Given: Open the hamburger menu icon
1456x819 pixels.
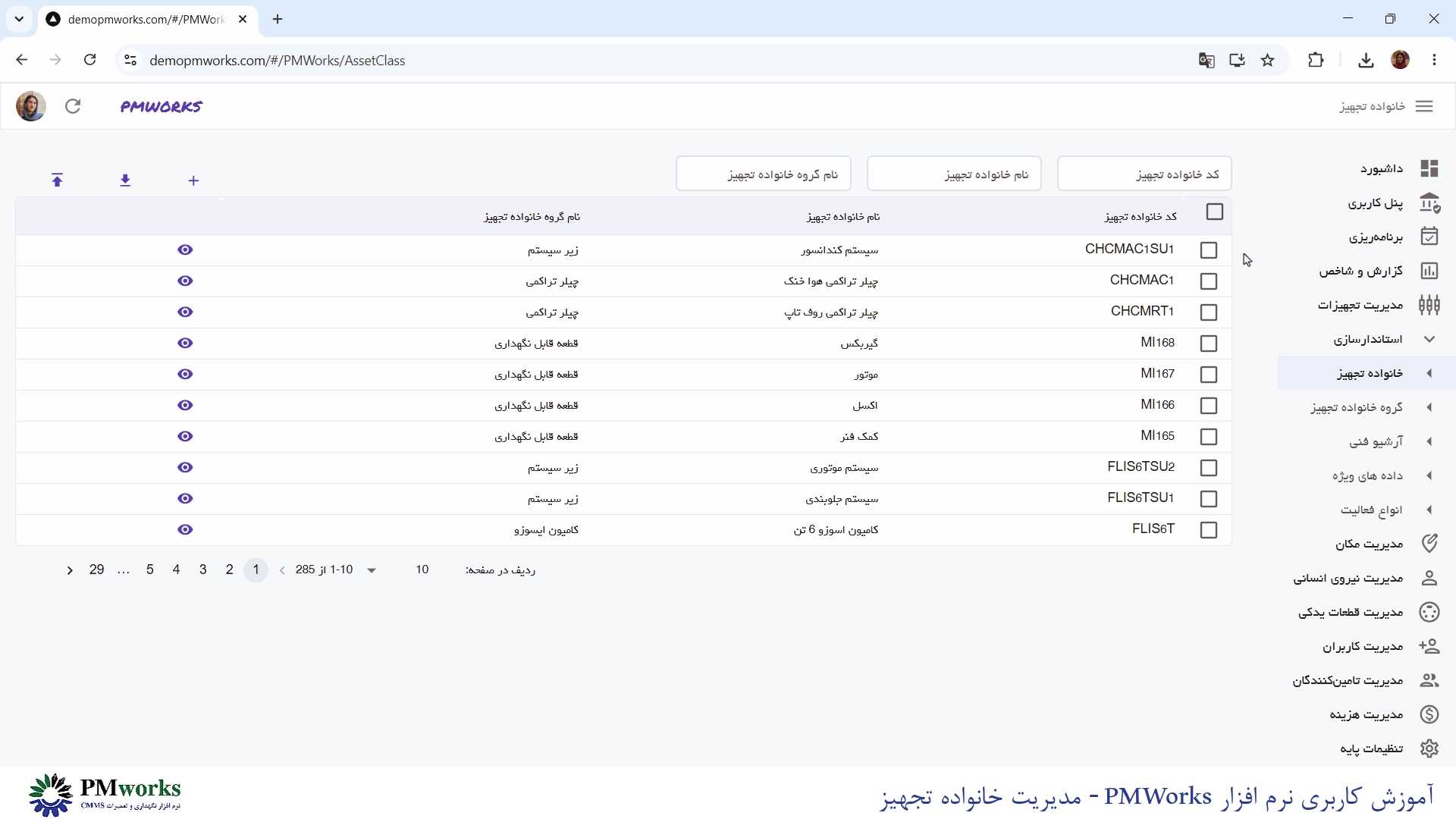Looking at the screenshot, I should tap(1424, 106).
